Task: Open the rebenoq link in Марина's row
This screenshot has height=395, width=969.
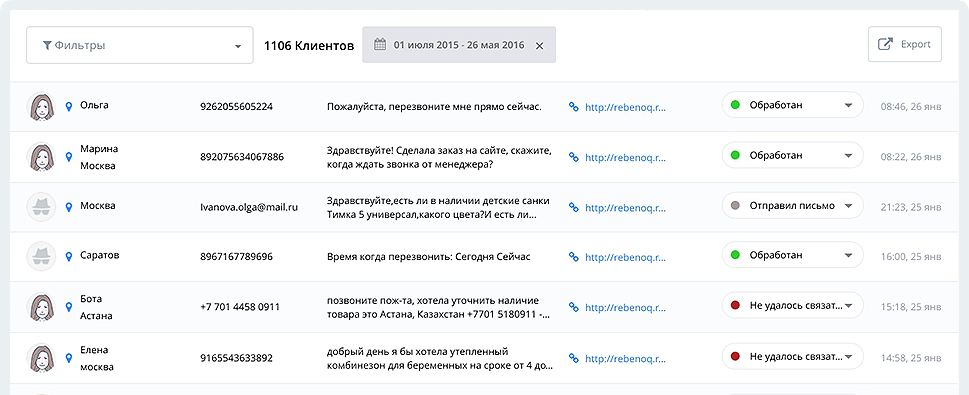Action: click(x=625, y=157)
